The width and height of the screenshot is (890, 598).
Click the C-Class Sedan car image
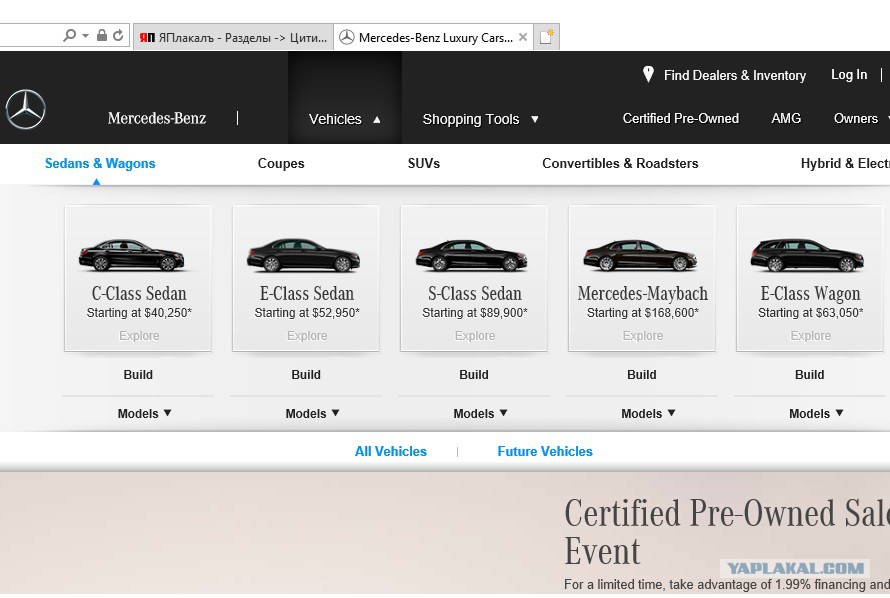[x=132, y=255]
